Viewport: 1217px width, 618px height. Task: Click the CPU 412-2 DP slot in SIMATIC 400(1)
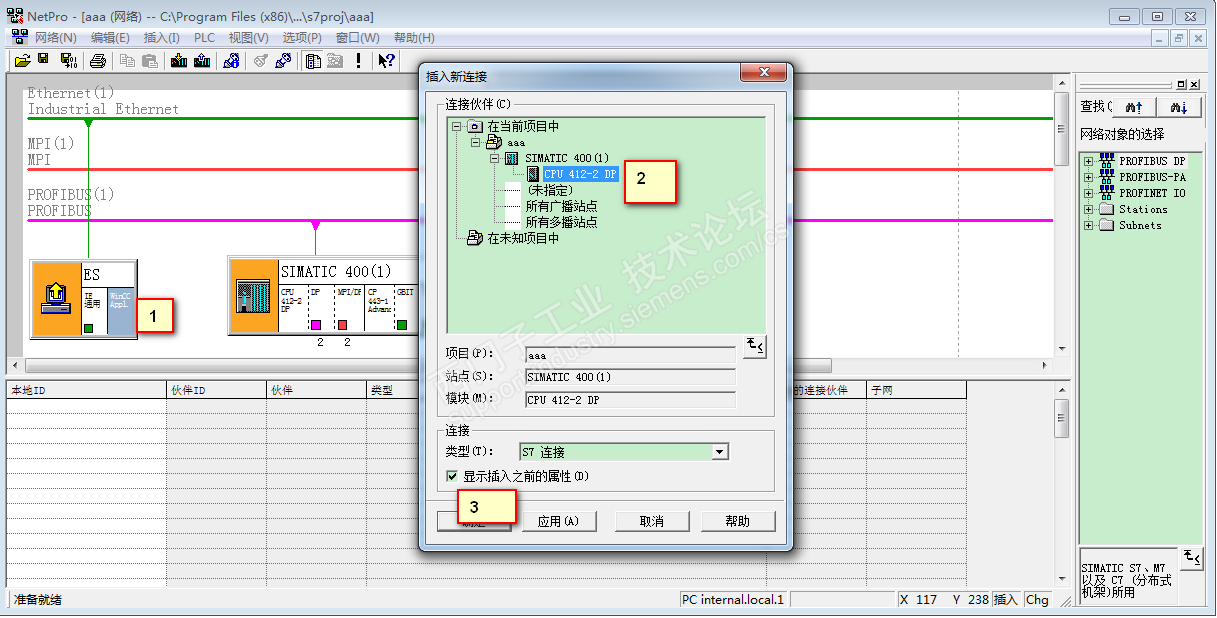293,310
